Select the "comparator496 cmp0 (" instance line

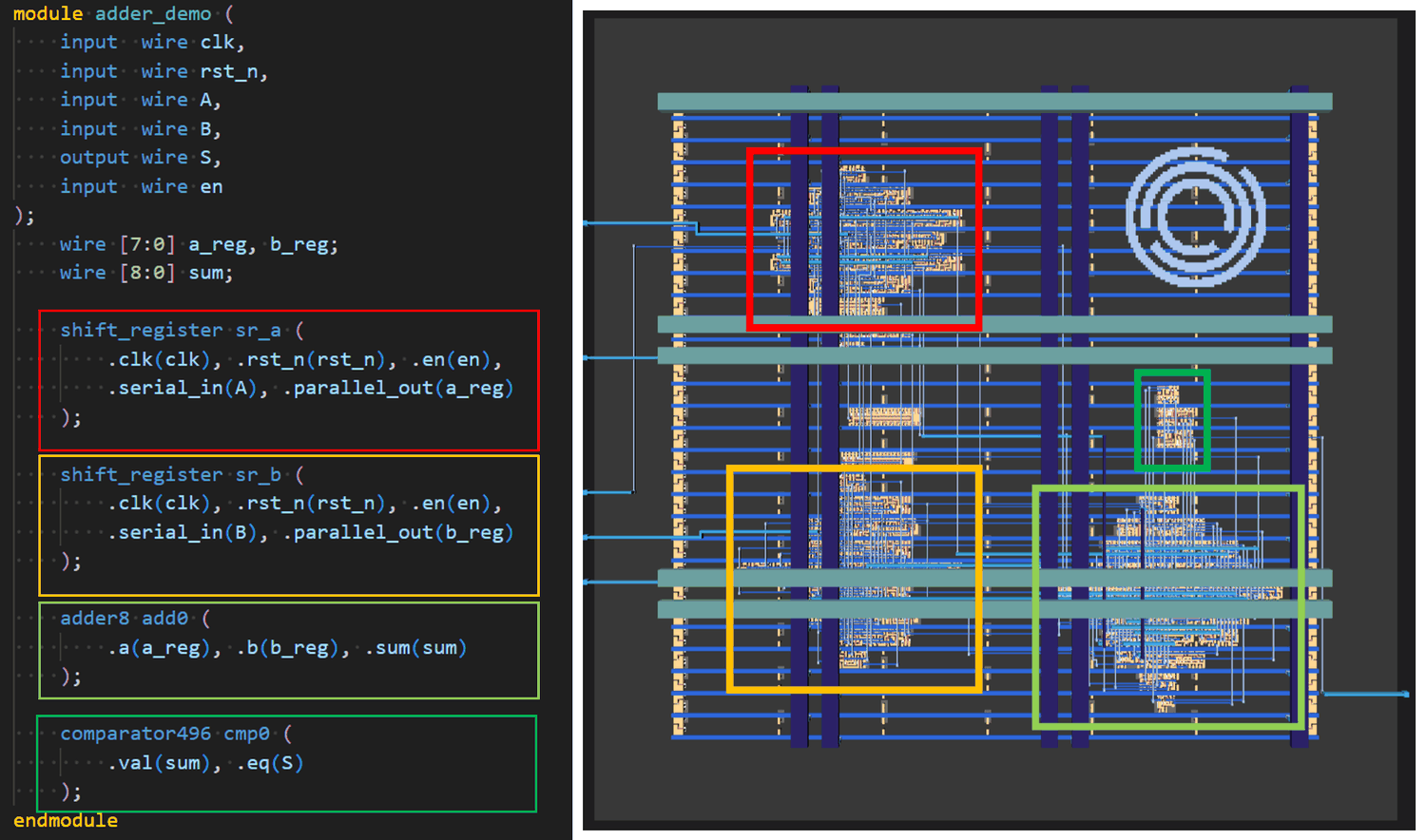coord(176,735)
